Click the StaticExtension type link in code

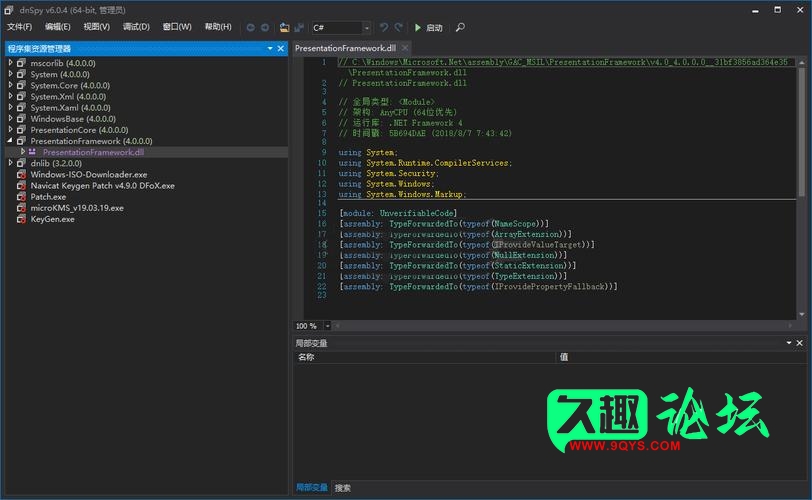click(528, 266)
